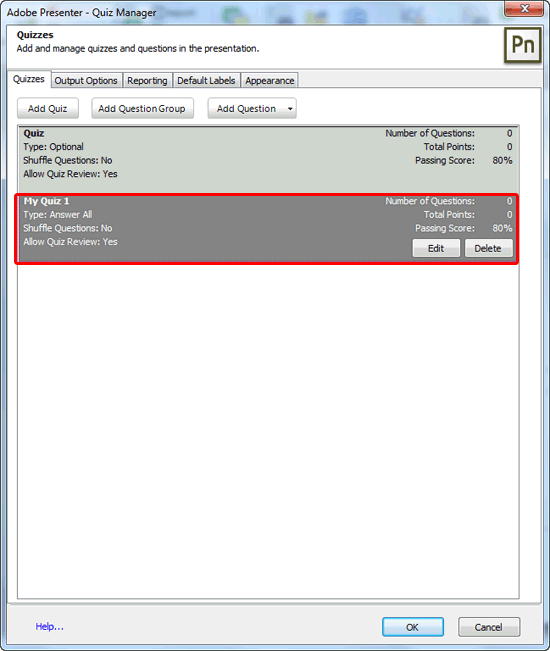This screenshot has height=651, width=550.
Task: Expand the Add Question dropdown arrow
Action: (x=290, y=109)
